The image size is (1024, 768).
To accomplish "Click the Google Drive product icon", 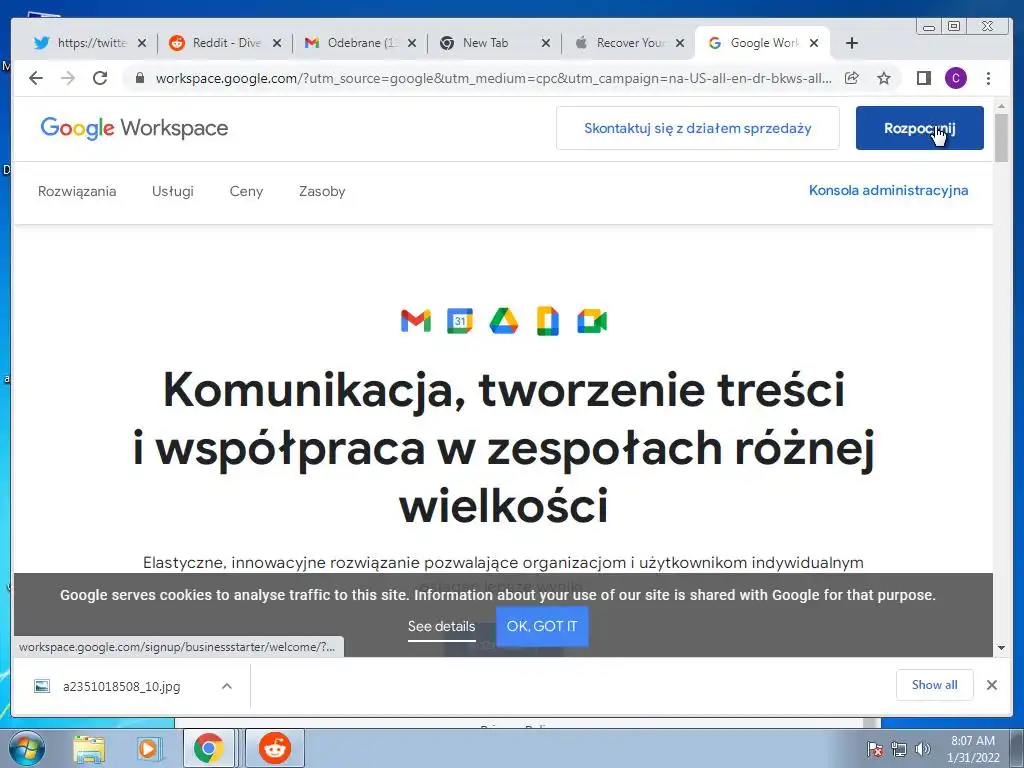I will pyautogui.click(x=504, y=321).
